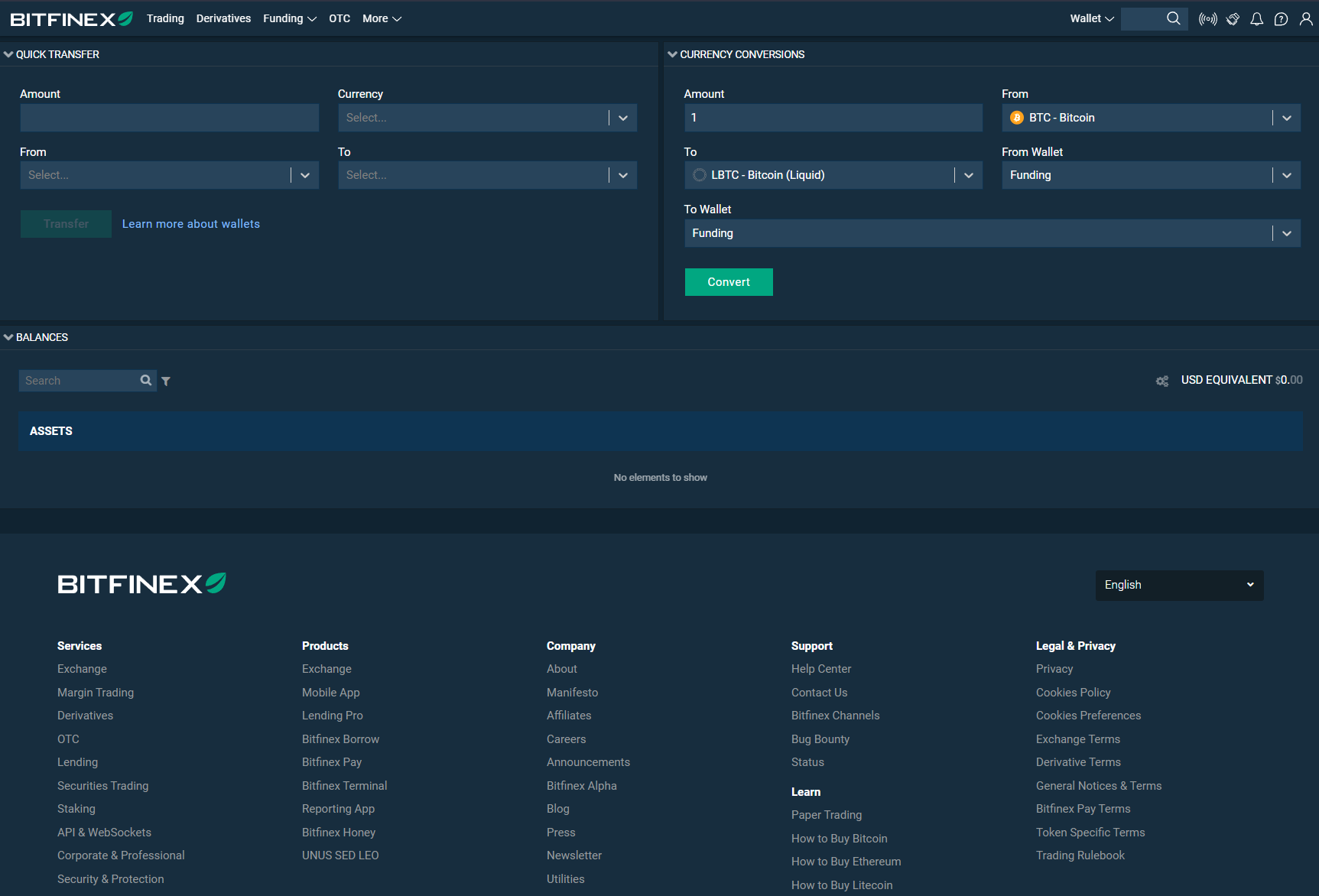
Task: Click the Quick Transfer Amount field
Action: point(169,118)
